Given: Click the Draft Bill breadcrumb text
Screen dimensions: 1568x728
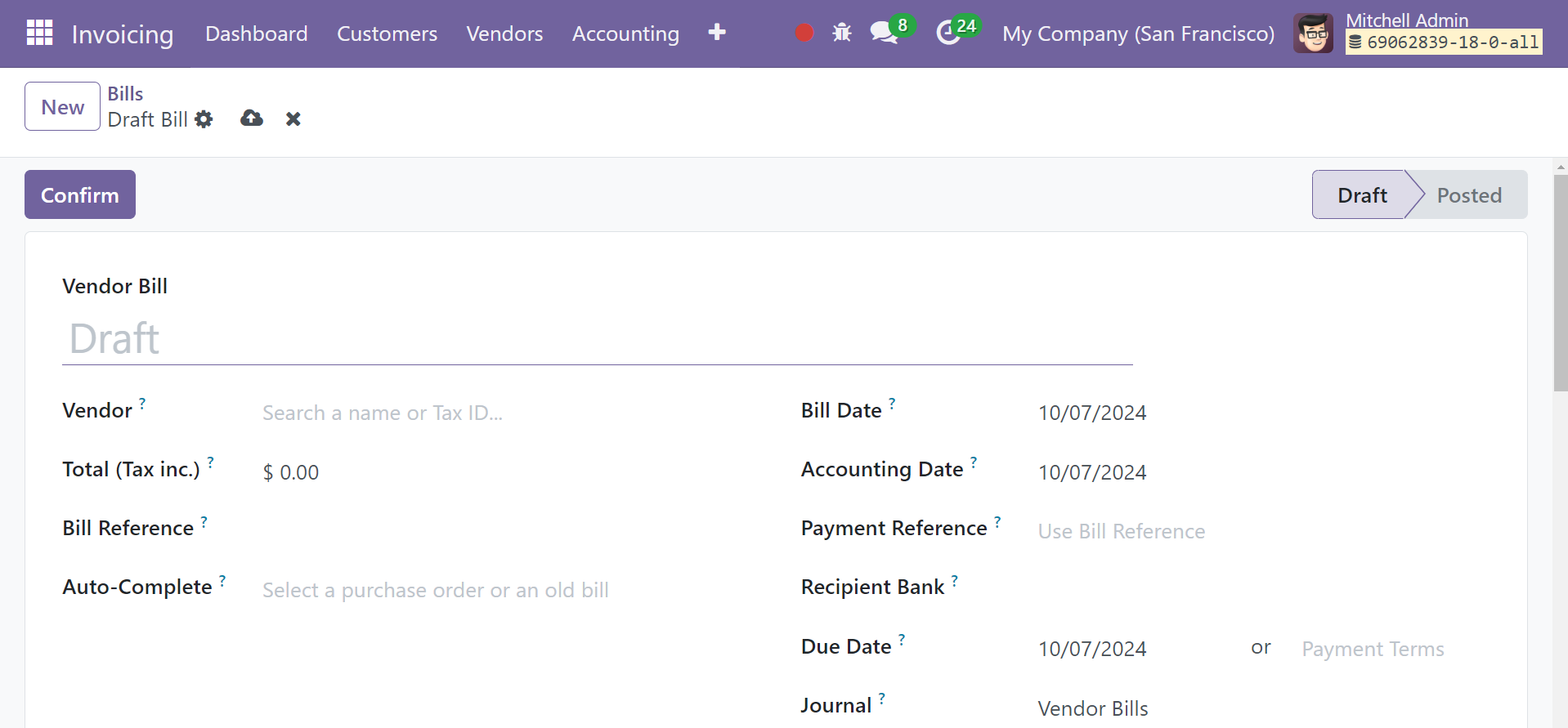Looking at the screenshot, I should coord(148,119).
